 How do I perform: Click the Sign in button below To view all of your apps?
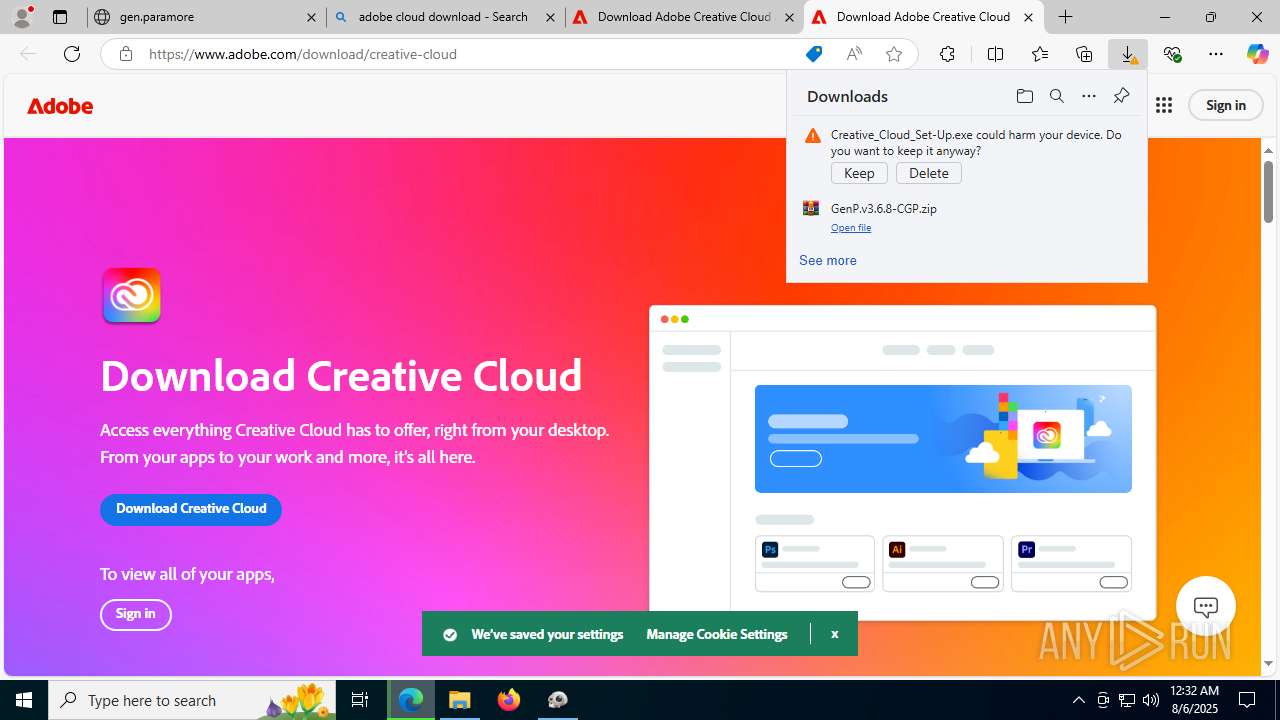(x=136, y=614)
